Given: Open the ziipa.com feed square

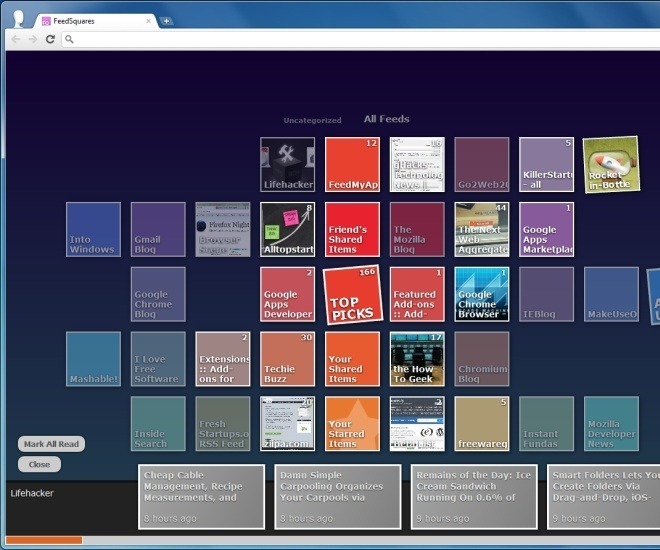Looking at the screenshot, I should click(x=287, y=424).
